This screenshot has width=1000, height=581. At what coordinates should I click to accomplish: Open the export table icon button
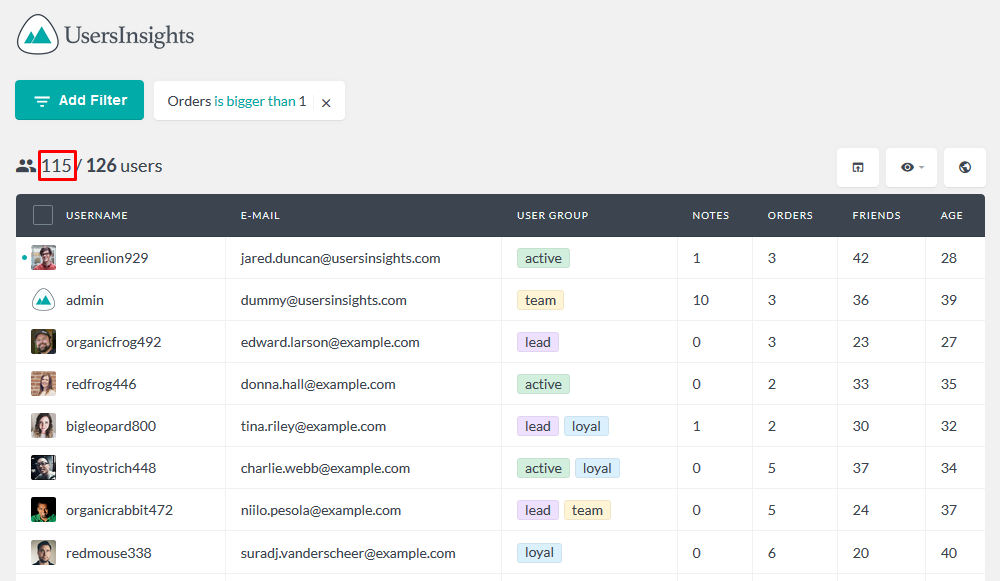pos(858,167)
